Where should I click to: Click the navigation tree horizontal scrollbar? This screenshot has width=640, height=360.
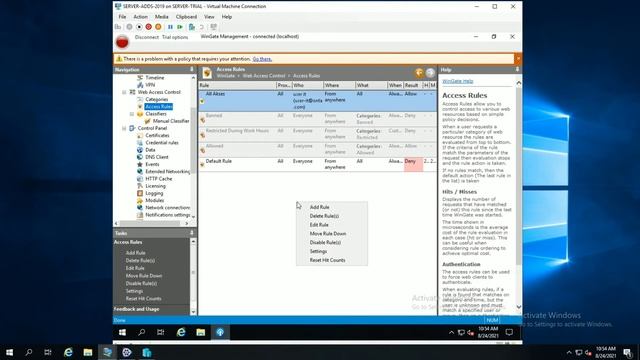pos(151,223)
